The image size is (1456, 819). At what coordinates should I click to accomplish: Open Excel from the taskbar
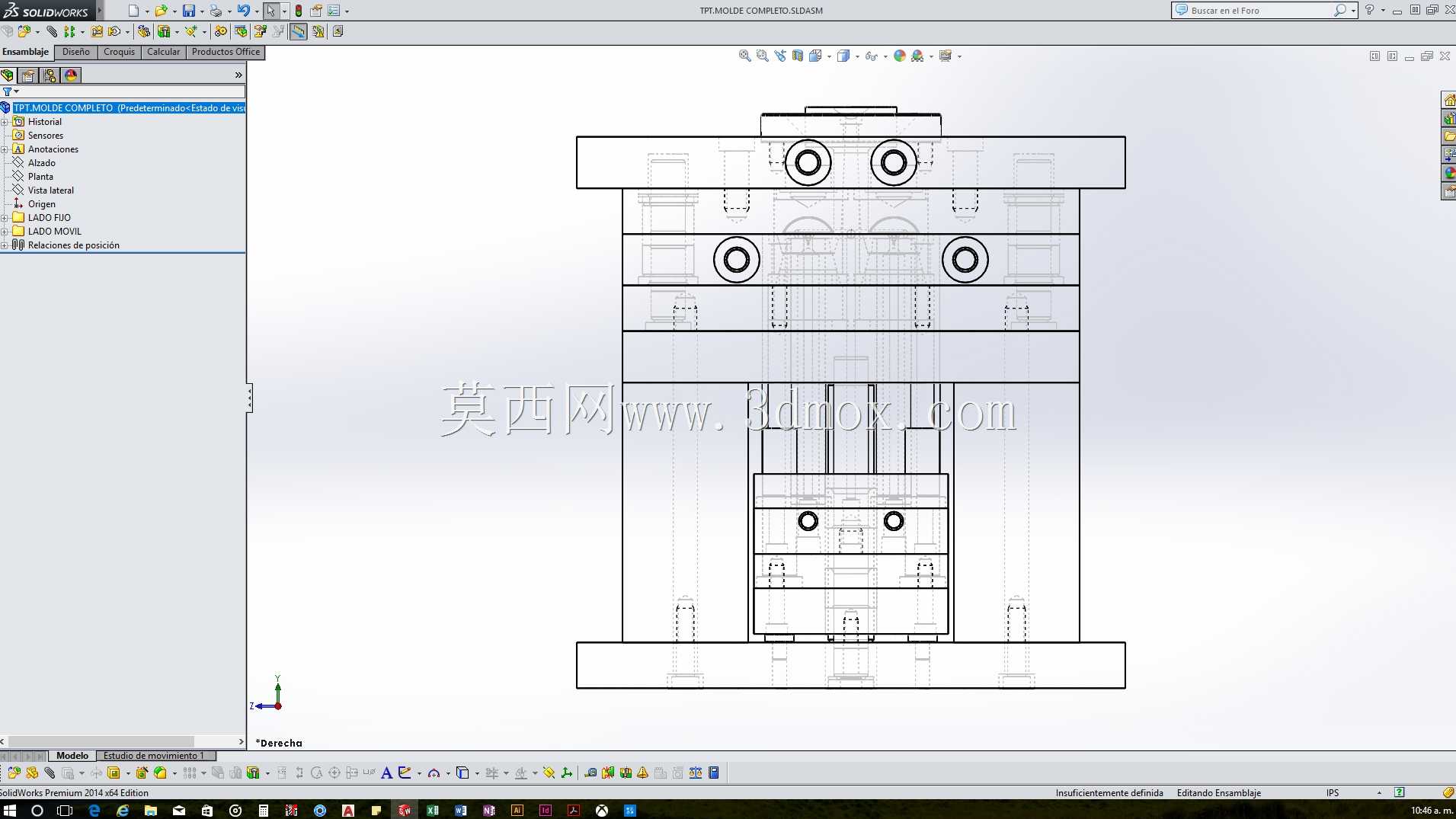pos(433,811)
